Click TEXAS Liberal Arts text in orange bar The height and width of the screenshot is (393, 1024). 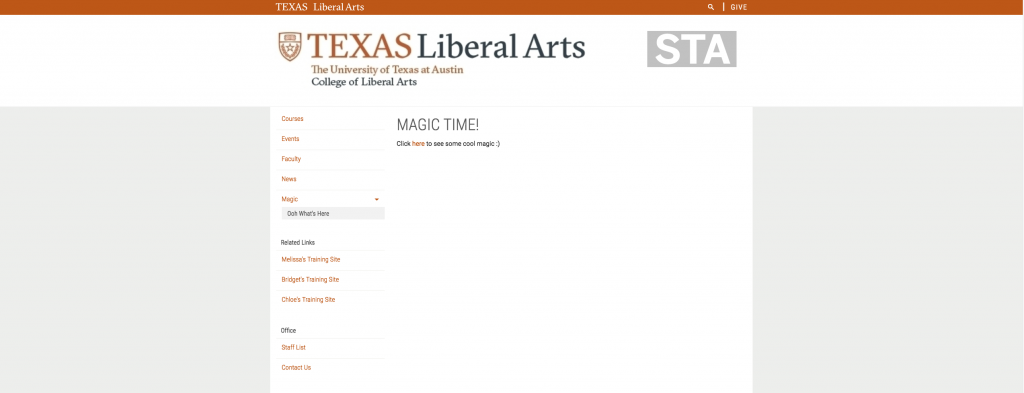(x=320, y=7)
